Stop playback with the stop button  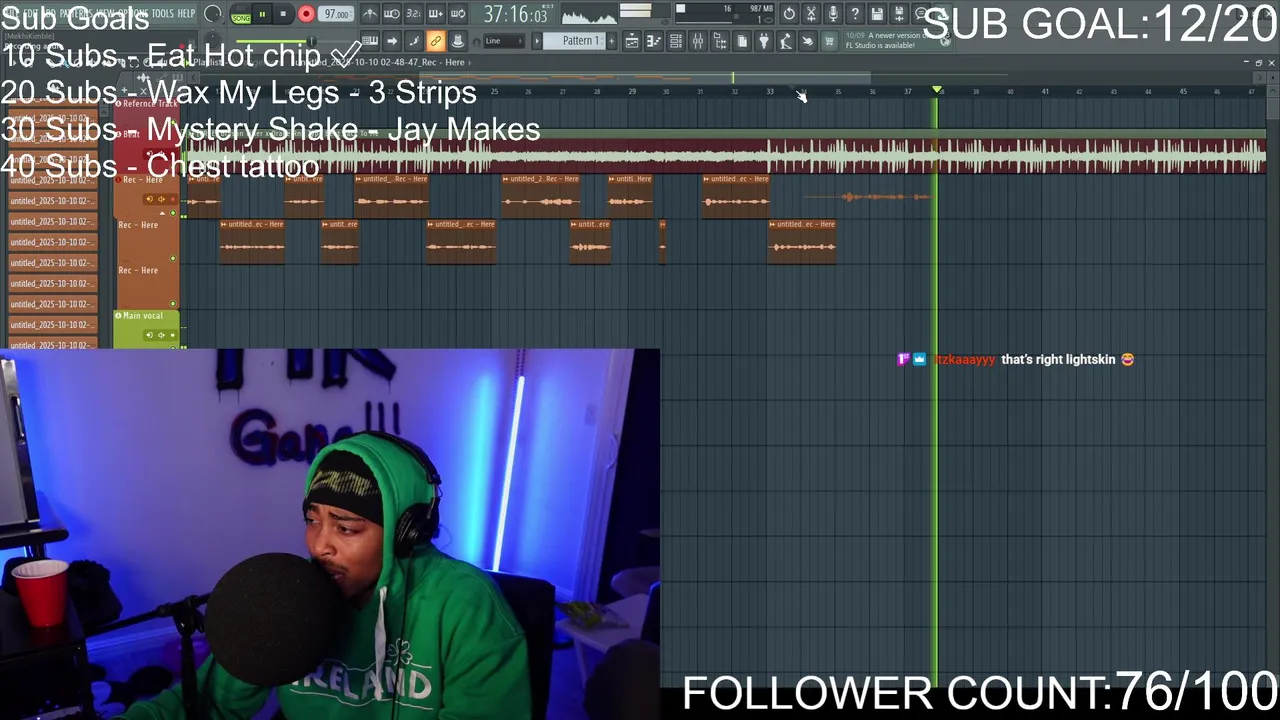[283, 15]
